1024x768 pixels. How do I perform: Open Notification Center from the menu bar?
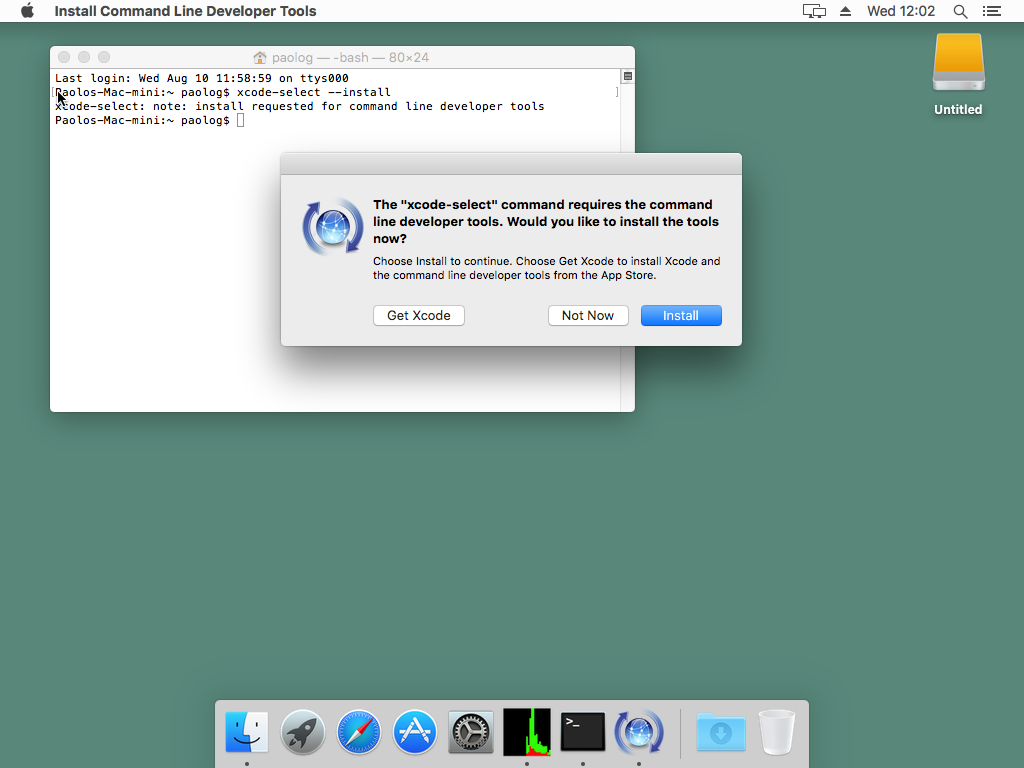[992, 11]
